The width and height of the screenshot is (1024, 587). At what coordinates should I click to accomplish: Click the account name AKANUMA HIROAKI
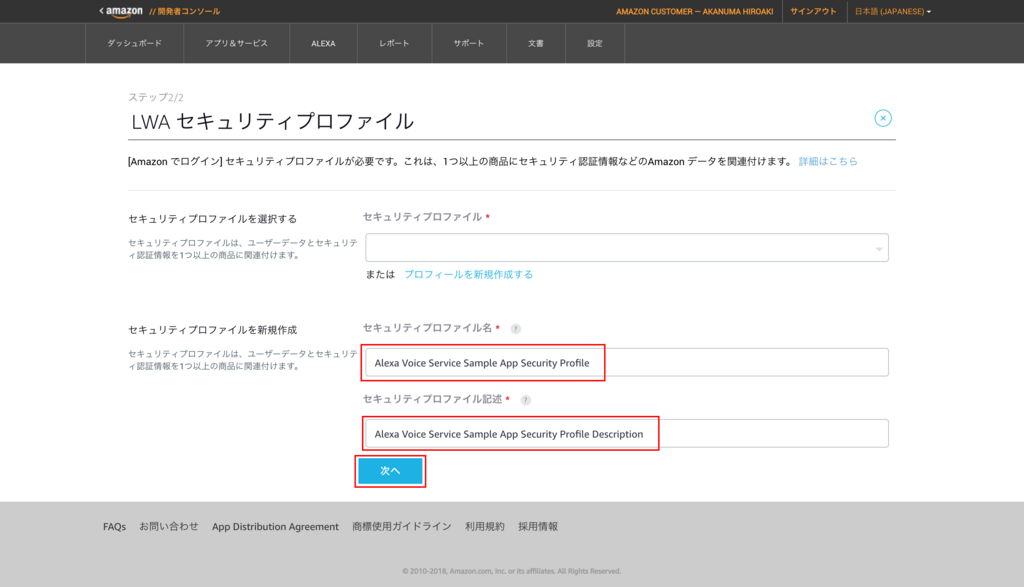tap(694, 12)
